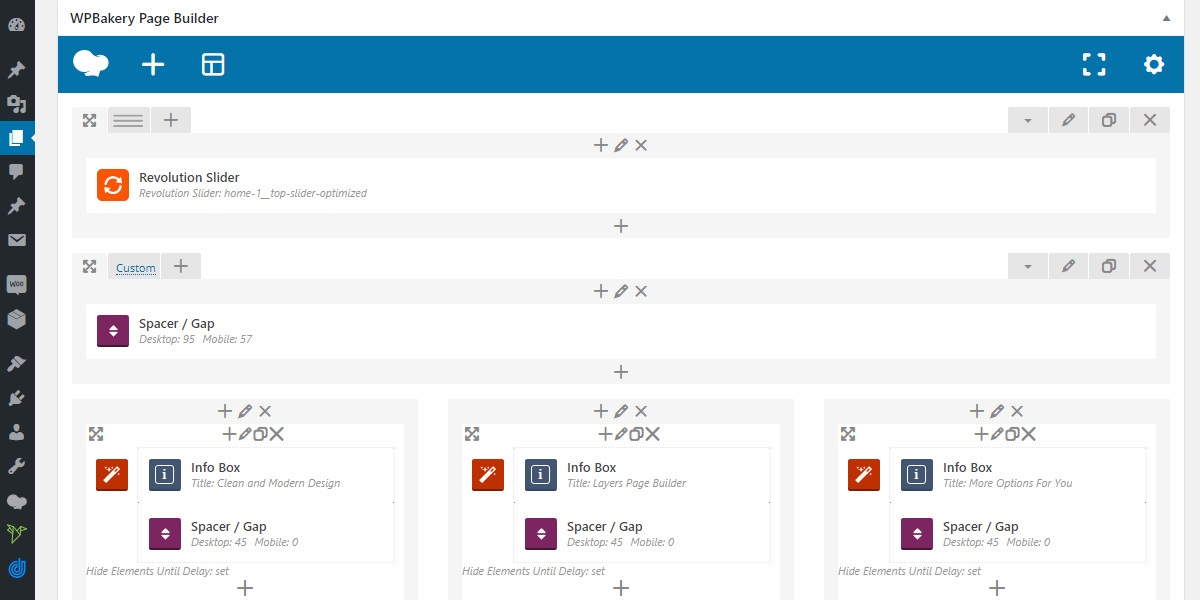Viewport: 1200px width, 600px height.
Task: Toggle full screen mode icon
Action: (x=1094, y=65)
